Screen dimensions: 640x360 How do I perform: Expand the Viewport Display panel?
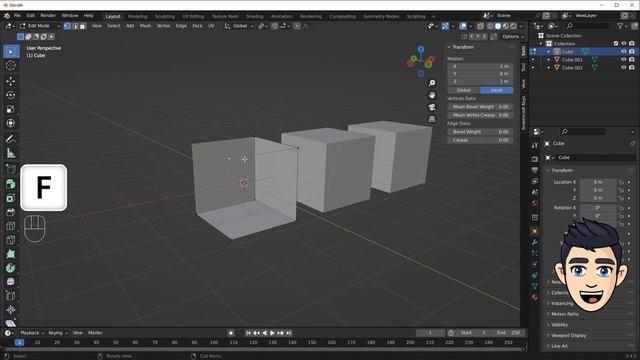568,336
